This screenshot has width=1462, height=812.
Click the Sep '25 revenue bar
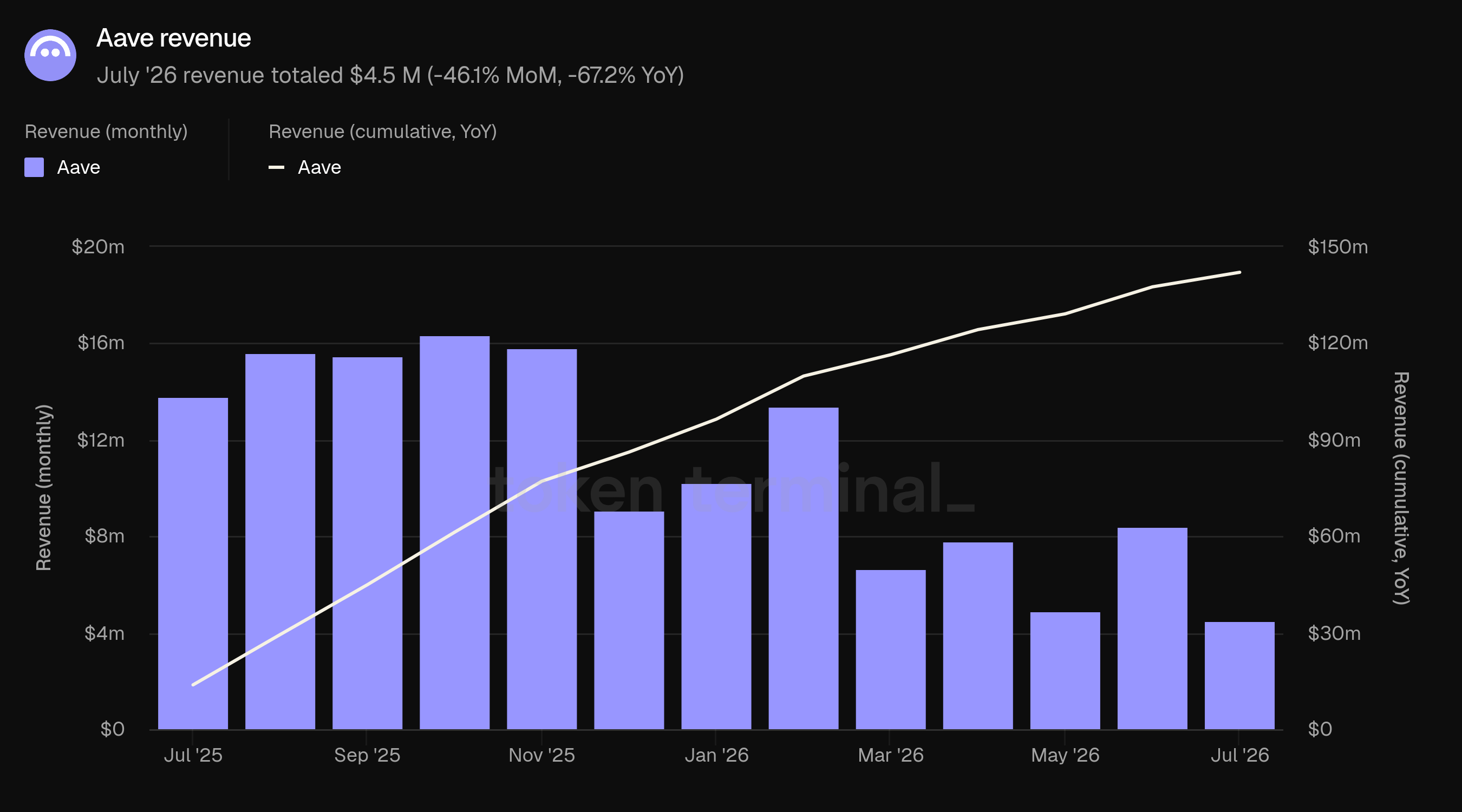(367, 543)
